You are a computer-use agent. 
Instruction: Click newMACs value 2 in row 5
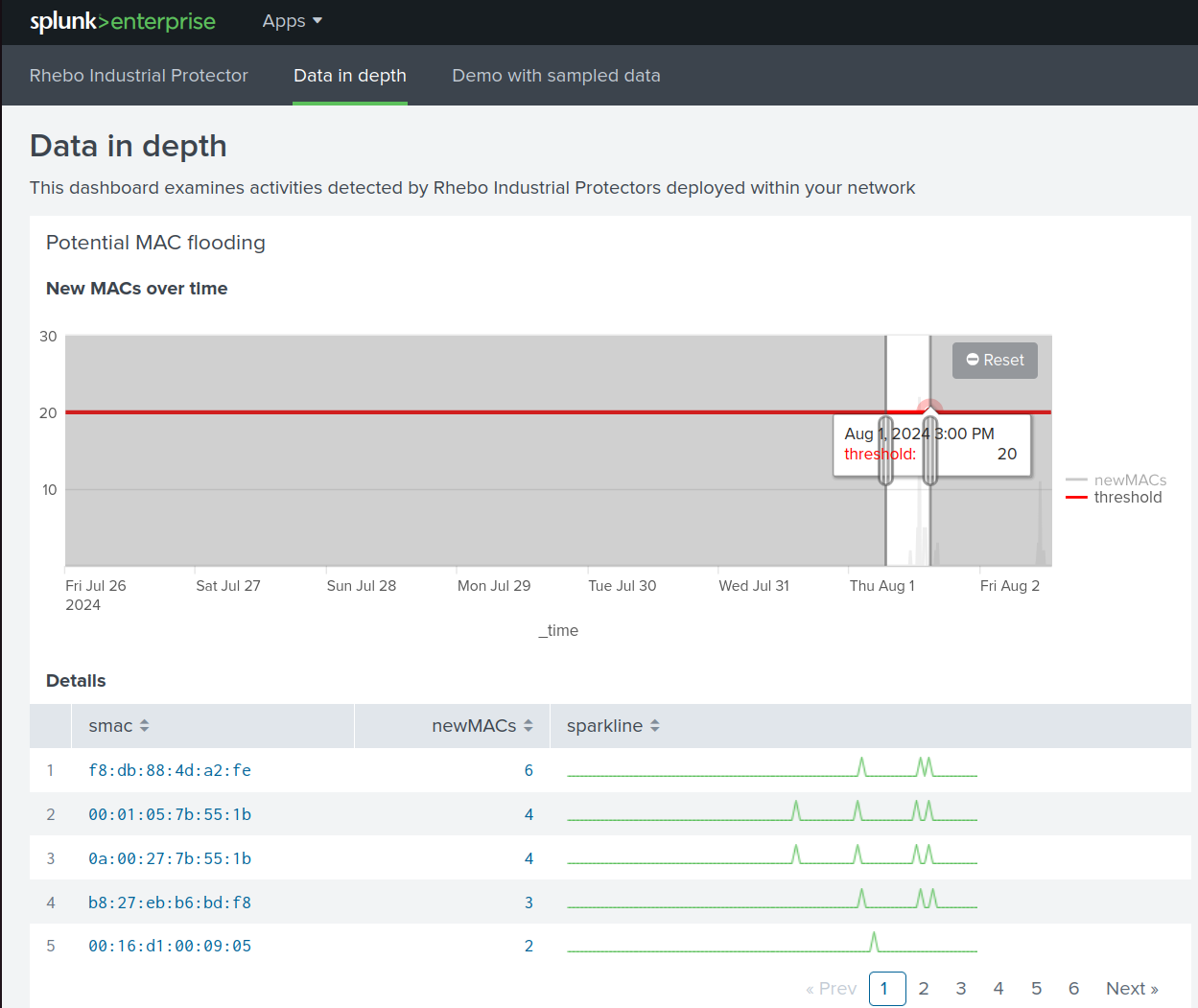click(x=529, y=946)
